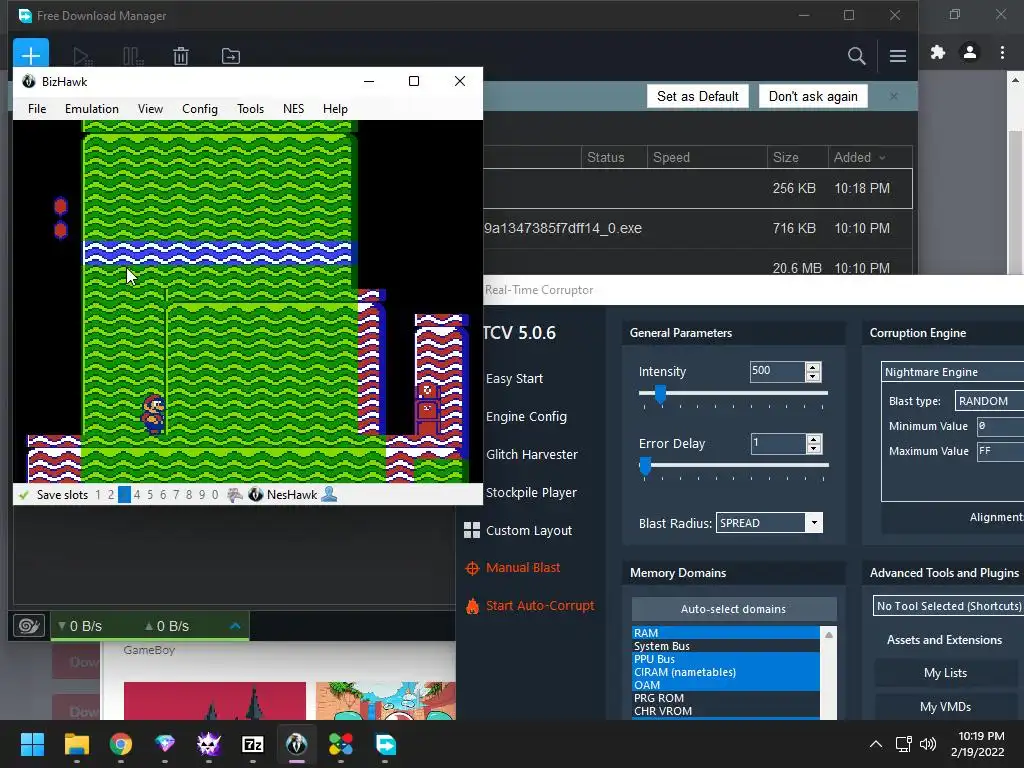The height and width of the screenshot is (768, 1024).
Task: Click Auto-select domains button
Action: tap(733, 609)
